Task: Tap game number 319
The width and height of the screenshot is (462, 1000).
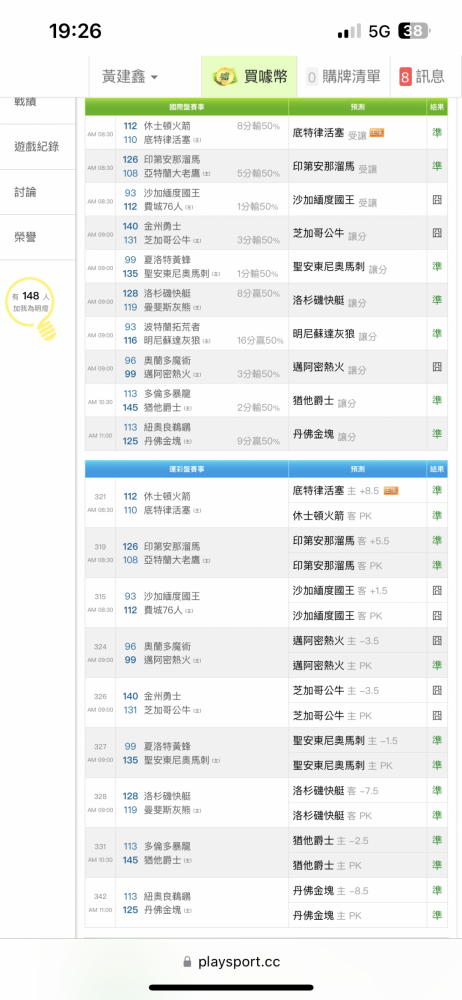Action: point(100,547)
